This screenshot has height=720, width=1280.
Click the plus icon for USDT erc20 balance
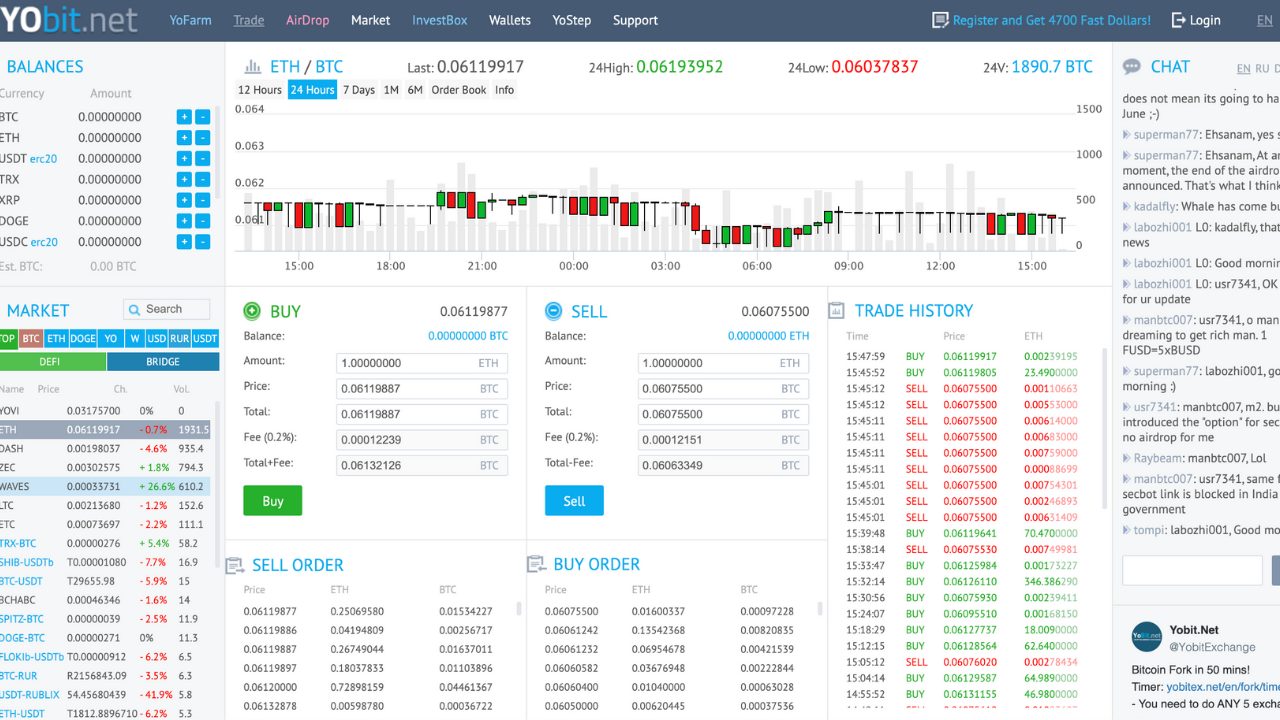(184, 159)
